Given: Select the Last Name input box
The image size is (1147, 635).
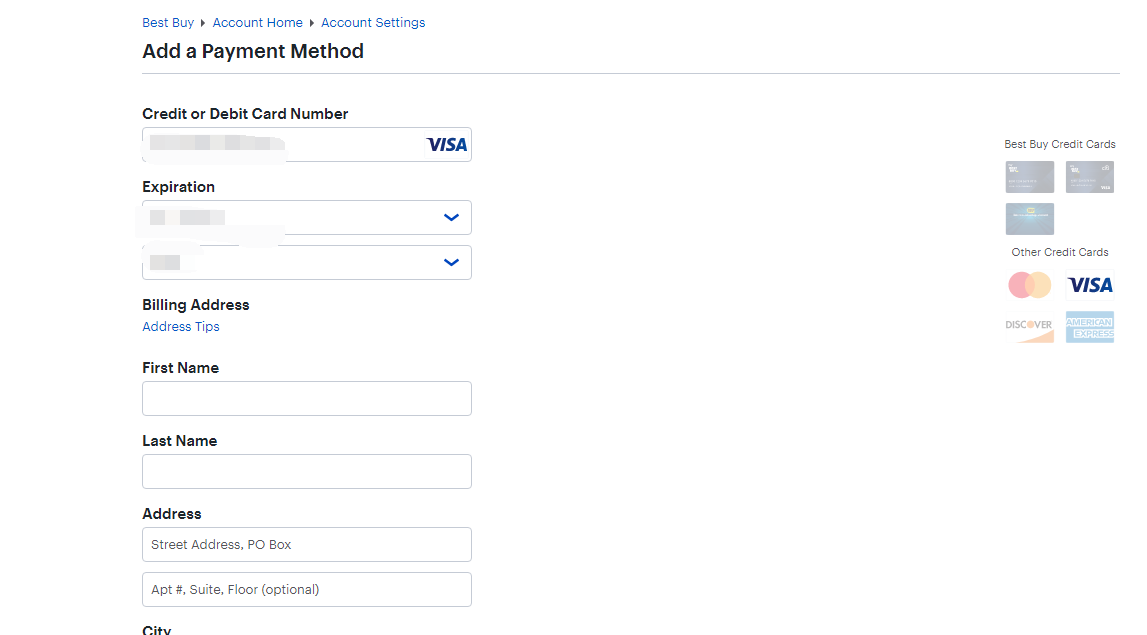Looking at the screenshot, I should [x=306, y=471].
